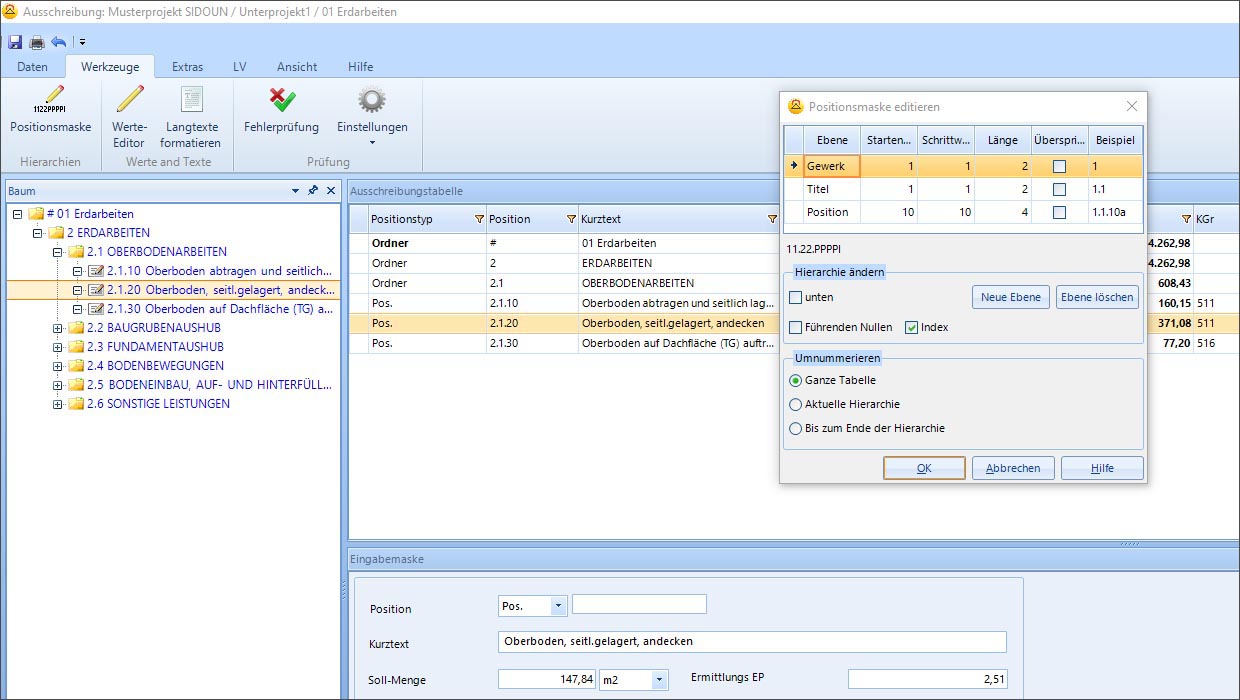Expand the 2.2 BAUGRUBENAUSHUB tree folder
The image size is (1240, 700).
click(x=58, y=328)
